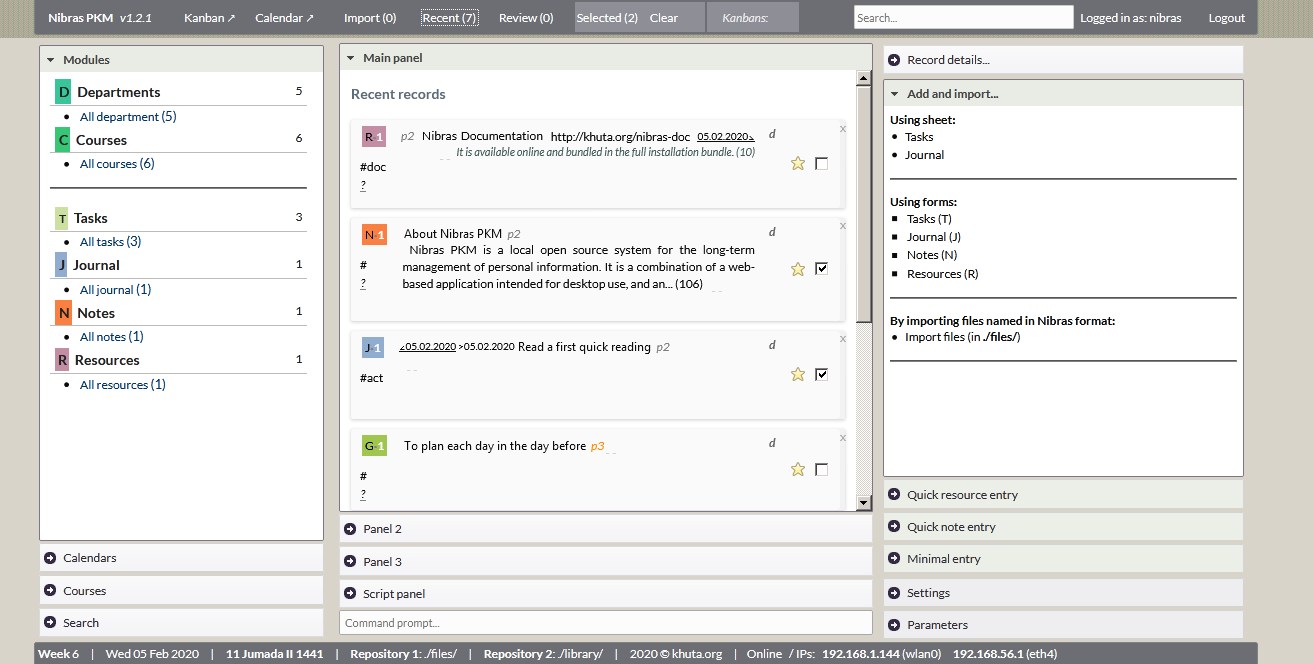The height and width of the screenshot is (664, 1313).
Task: Click the question mark under #doc tag
Action: point(363,186)
